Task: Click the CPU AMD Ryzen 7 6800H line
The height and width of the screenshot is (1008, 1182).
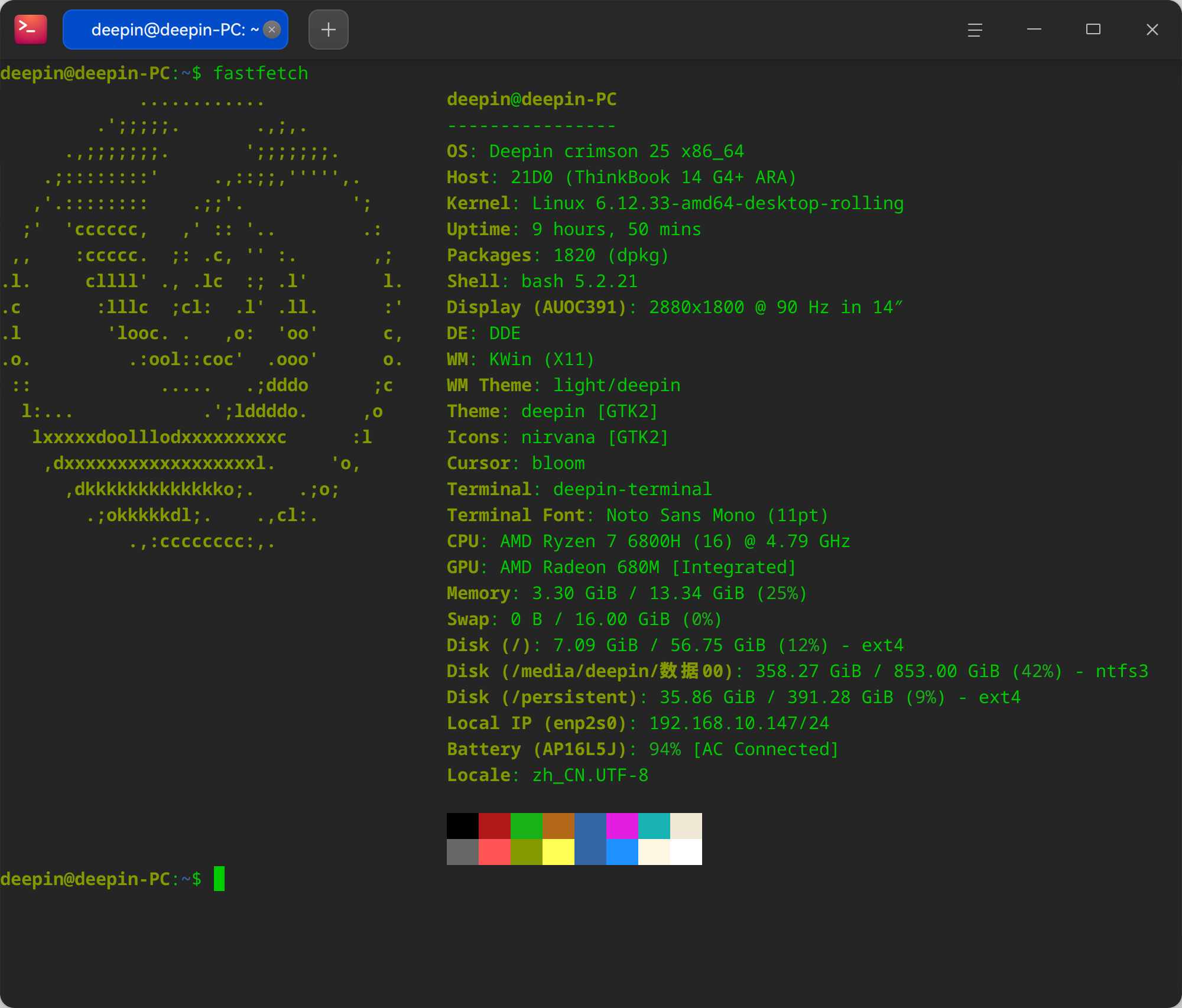Action: (x=648, y=541)
